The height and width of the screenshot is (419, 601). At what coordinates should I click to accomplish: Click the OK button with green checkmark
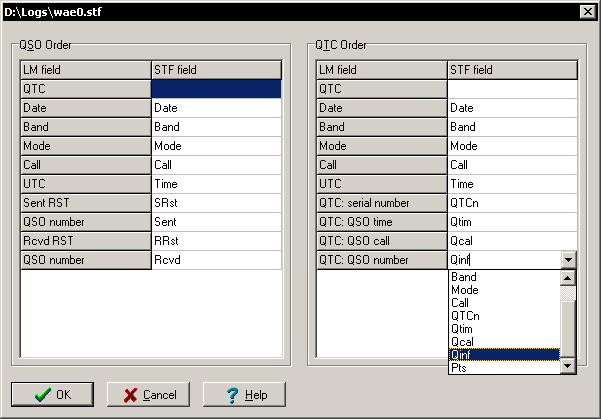tap(52, 394)
